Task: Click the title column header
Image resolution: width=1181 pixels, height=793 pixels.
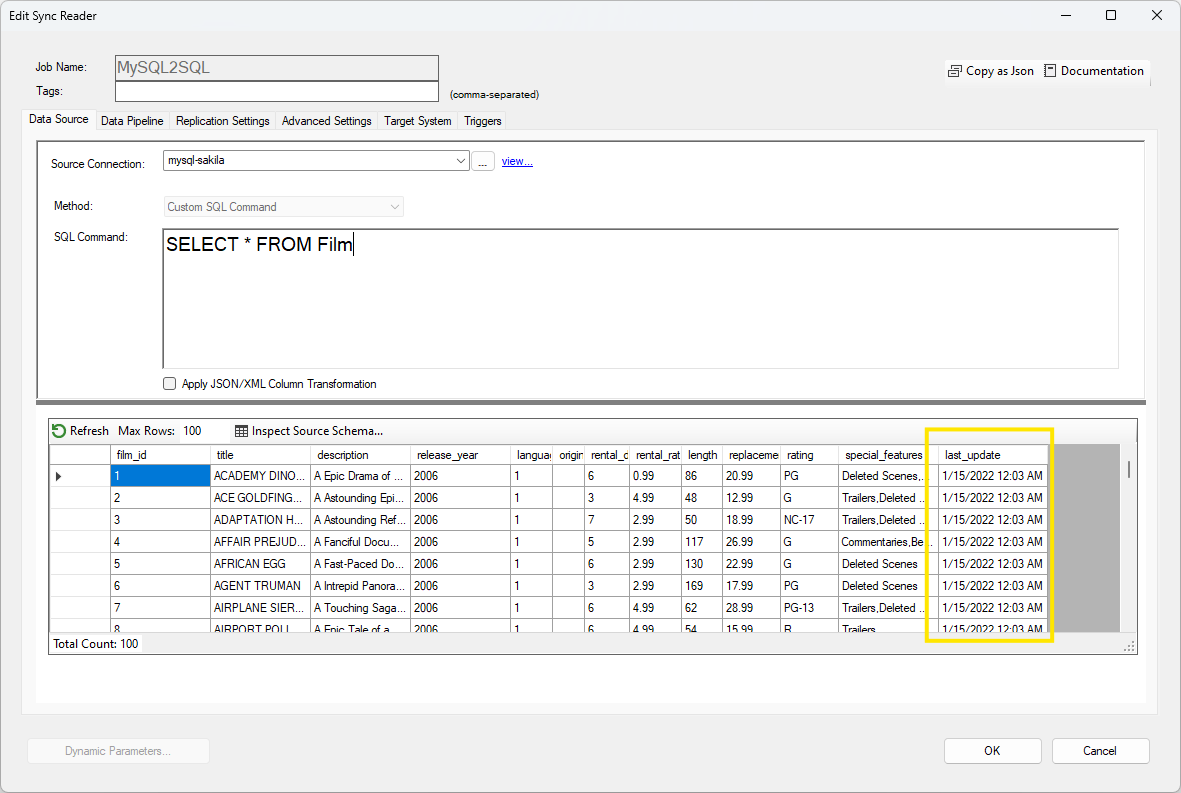Action: point(261,455)
